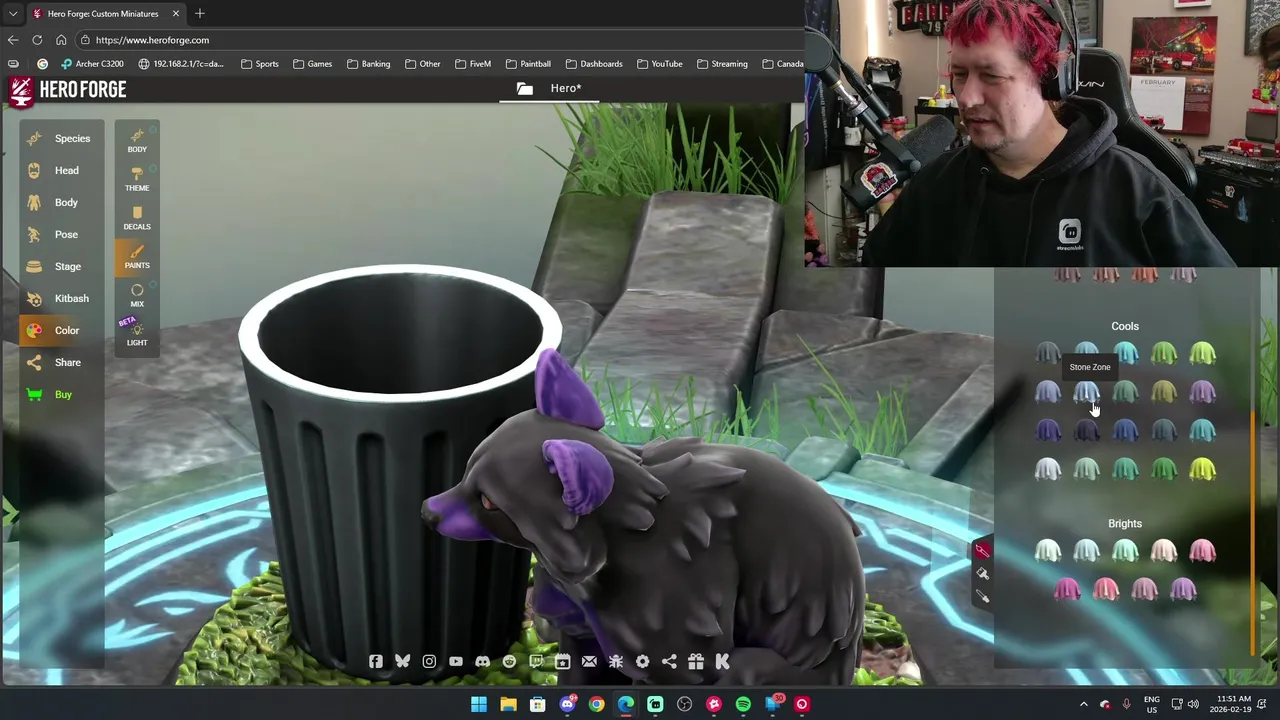Viewport: 1280px width, 720px height.
Task: Open the Discord link icon
Action: [482, 661]
